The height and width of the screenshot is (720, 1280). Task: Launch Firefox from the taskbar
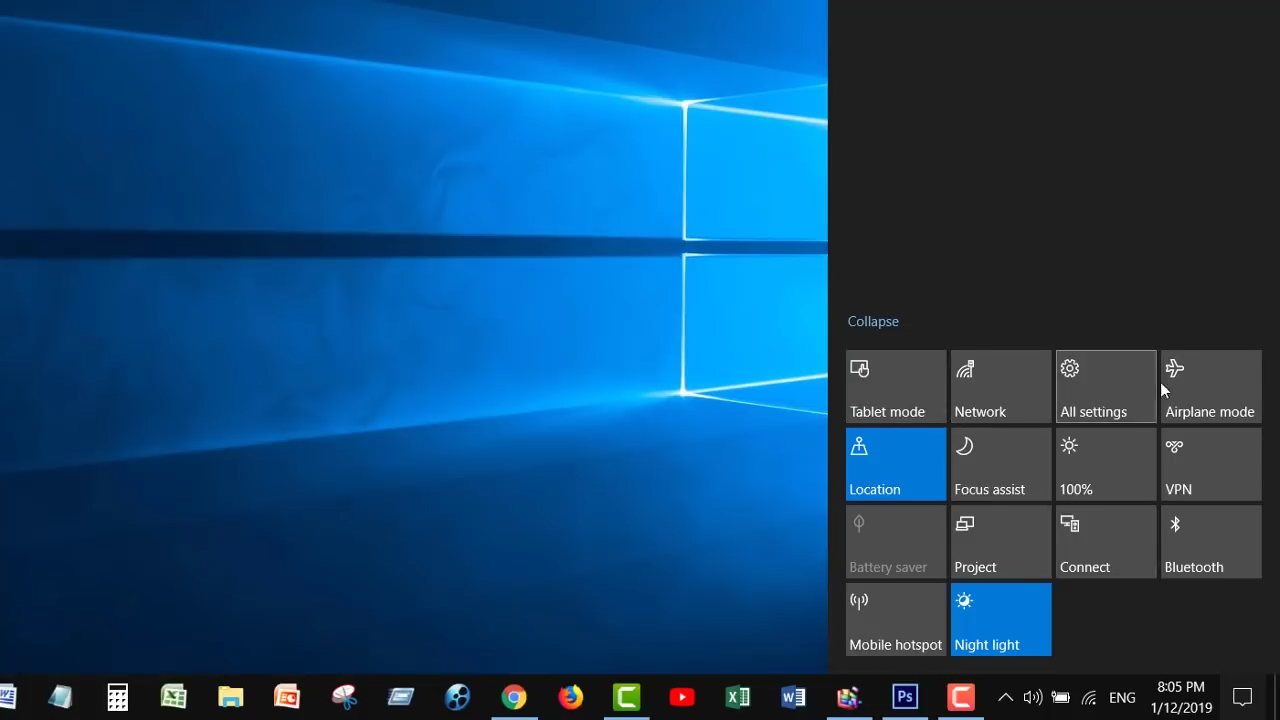tap(570, 697)
